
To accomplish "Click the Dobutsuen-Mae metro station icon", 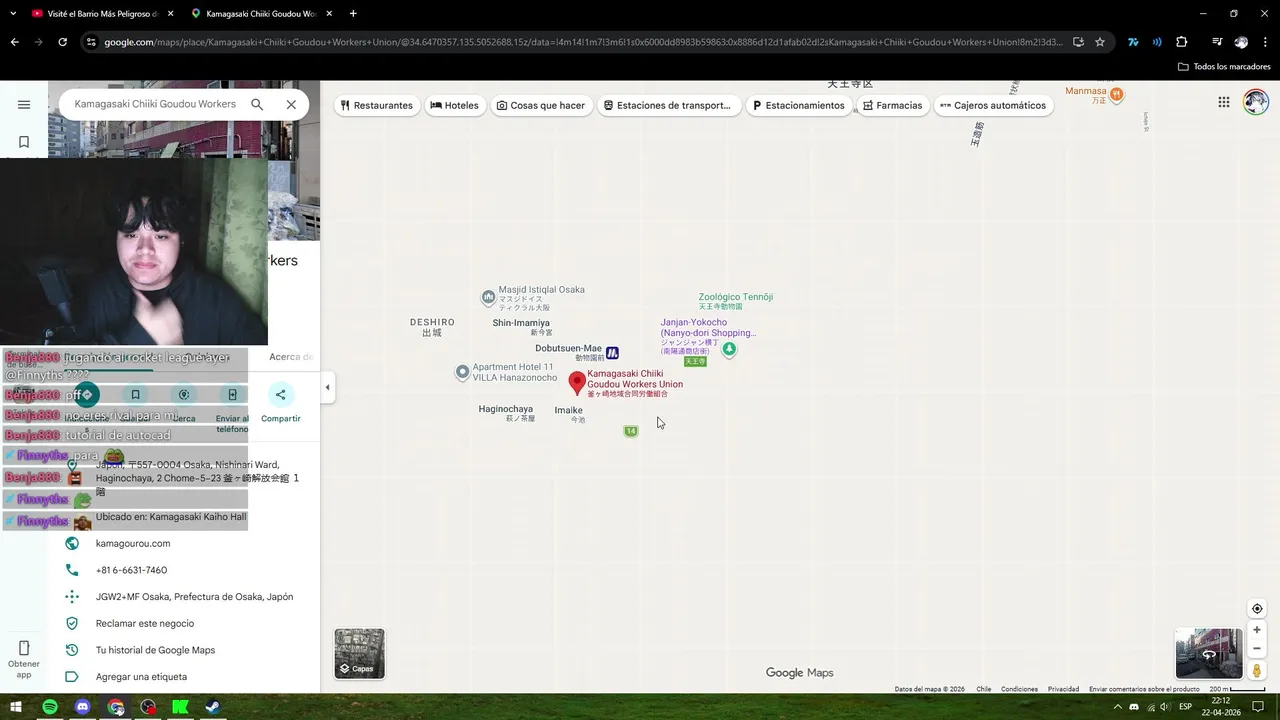I will click(612, 352).
